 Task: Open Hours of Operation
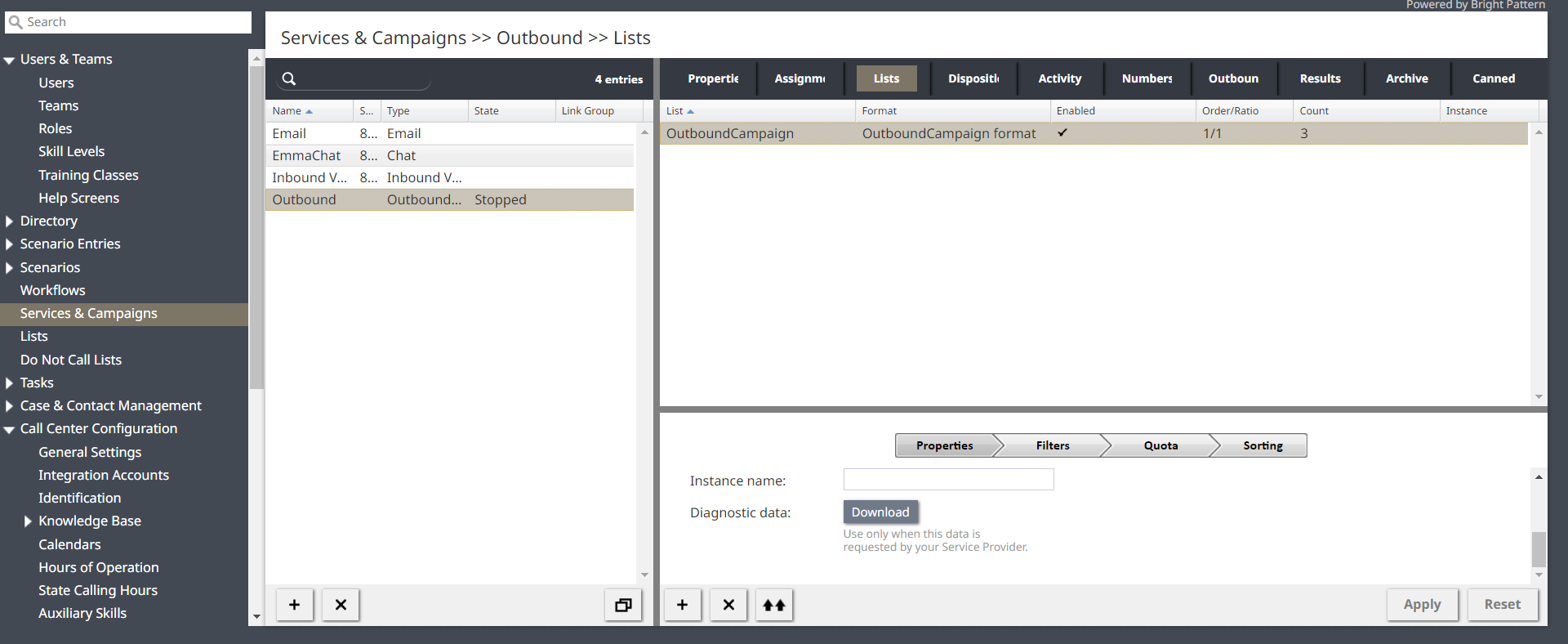click(x=99, y=568)
